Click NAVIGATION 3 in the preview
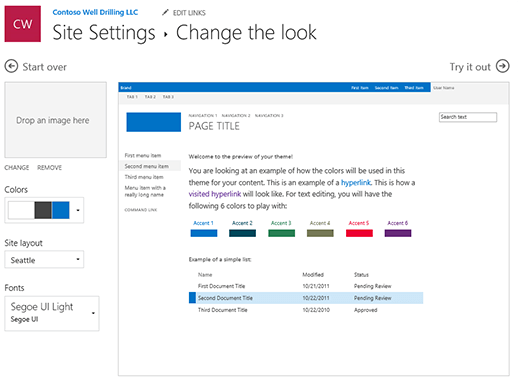The height and width of the screenshot is (384, 518). click(269, 116)
